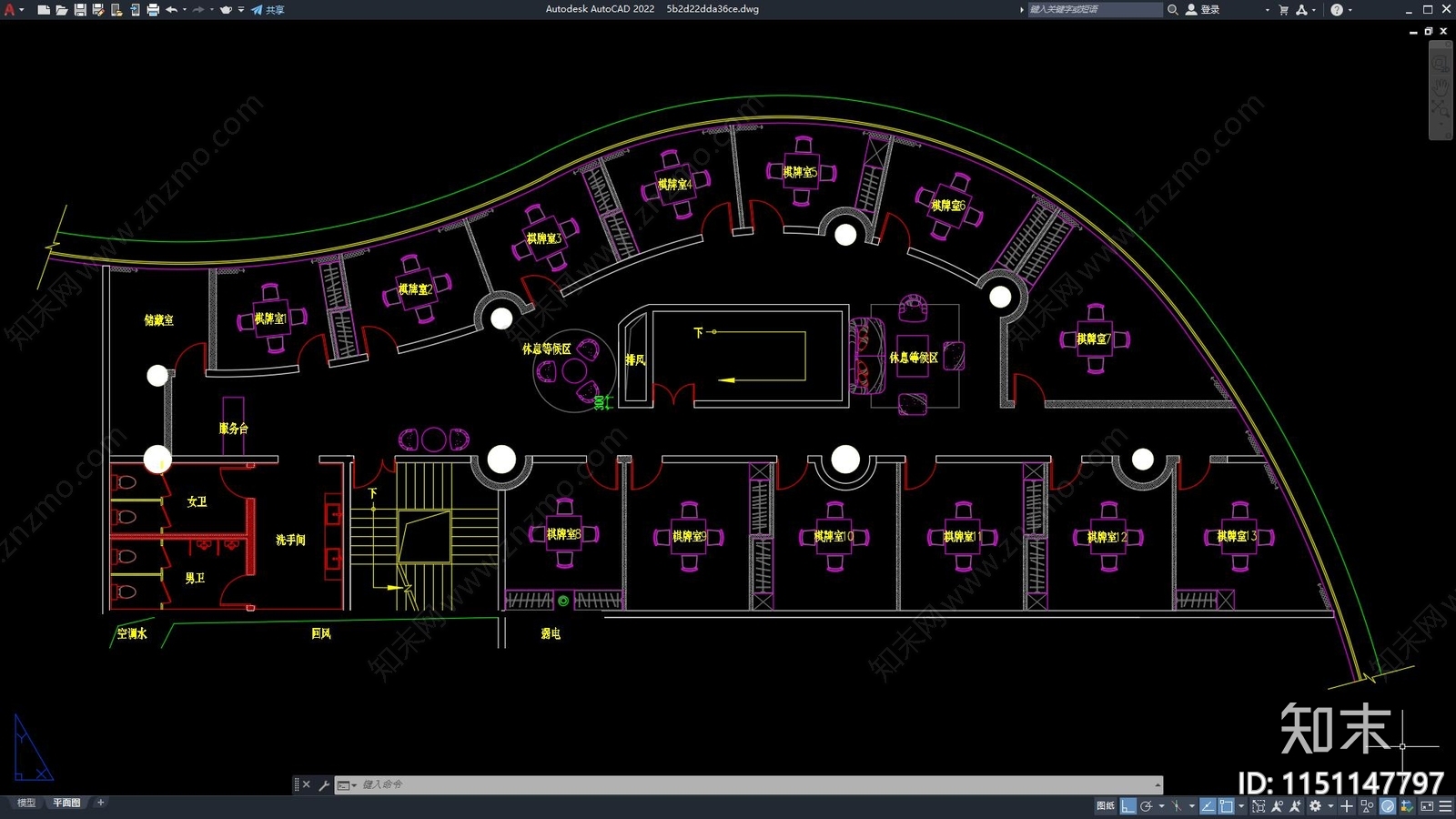Create a new drawing file
Image resolution: width=1456 pixels, height=819 pixels.
[x=44, y=9]
